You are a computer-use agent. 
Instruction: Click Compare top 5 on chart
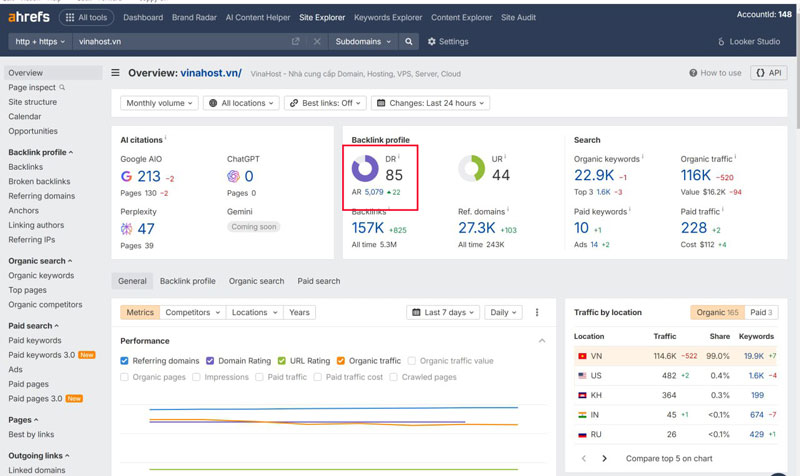[x=669, y=458]
